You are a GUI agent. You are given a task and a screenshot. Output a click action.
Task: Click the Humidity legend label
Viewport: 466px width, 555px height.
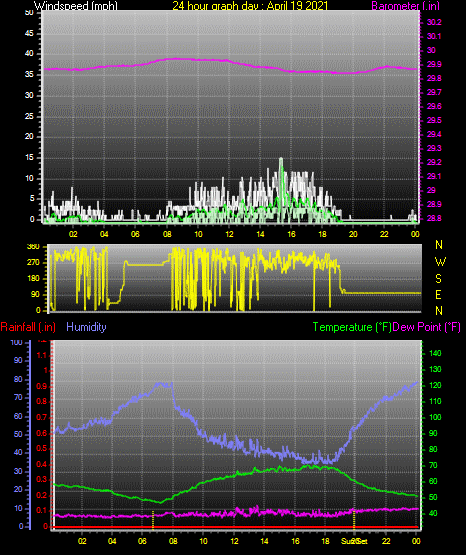tap(86, 327)
